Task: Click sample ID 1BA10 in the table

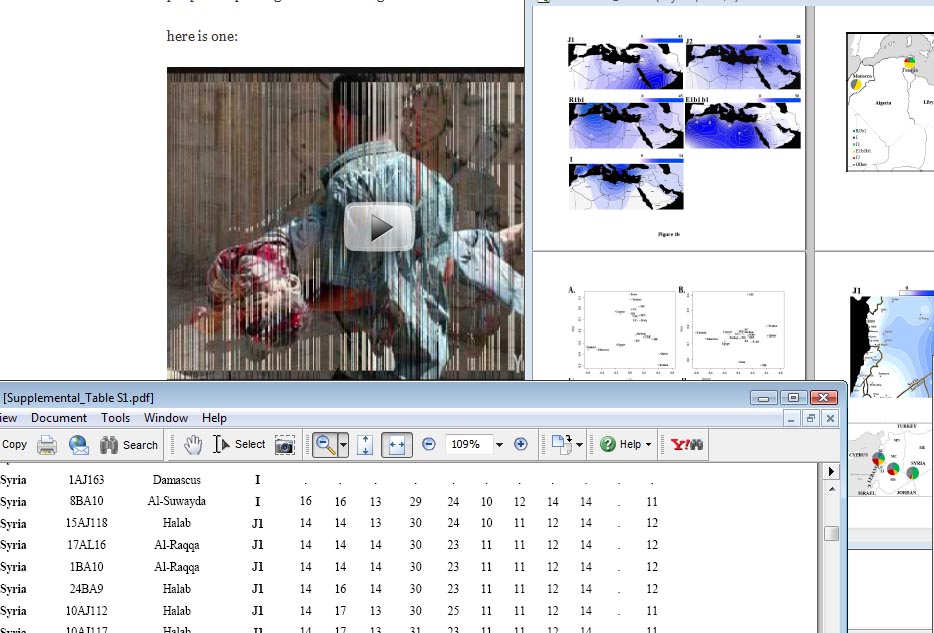Action: click(x=86, y=567)
